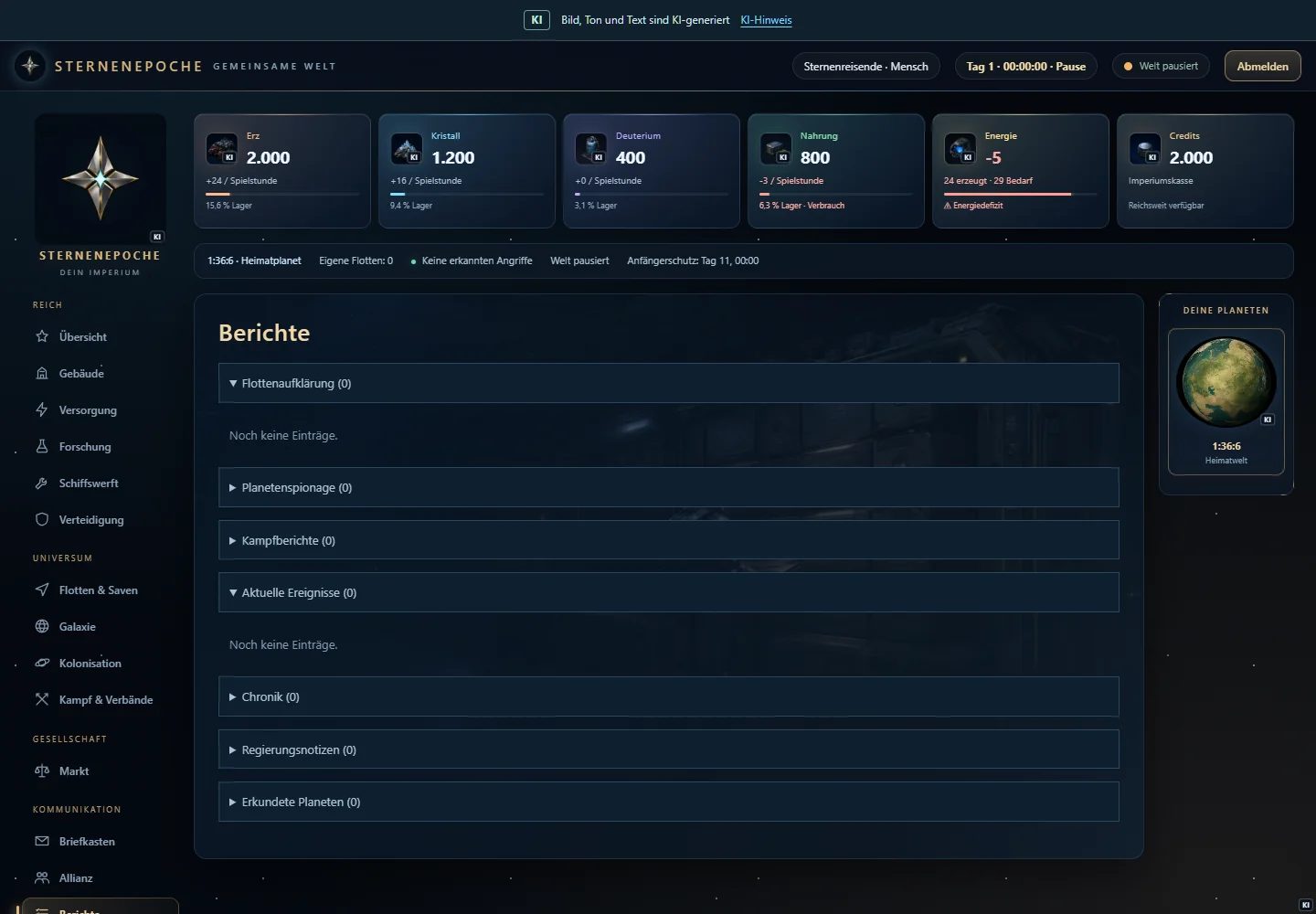Click the shield icon beside Verteidigung
The image size is (1316, 914).
click(x=42, y=519)
